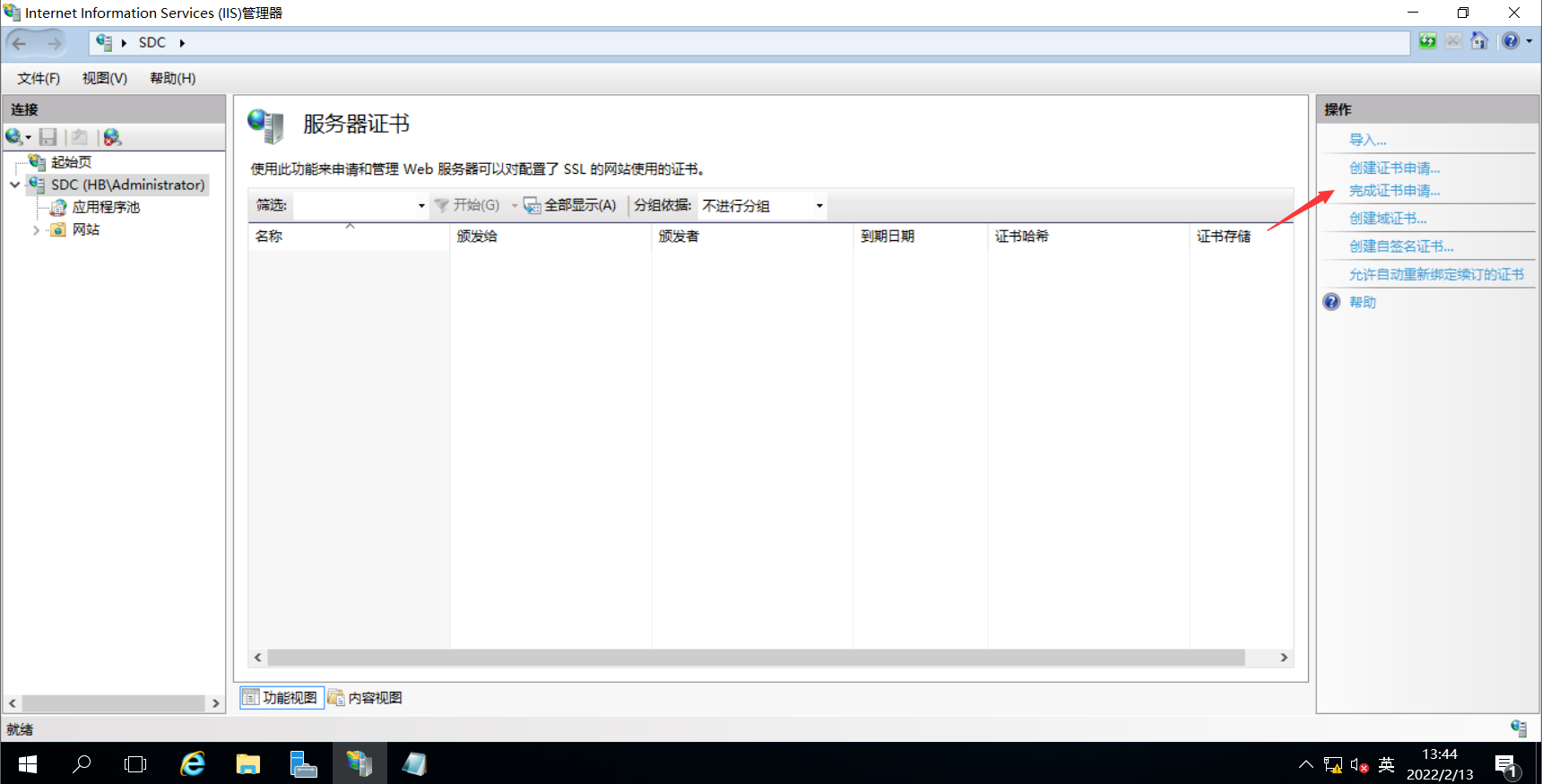Show hidden tray icons chevron
1542x784 pixels.
[1305, 764]
